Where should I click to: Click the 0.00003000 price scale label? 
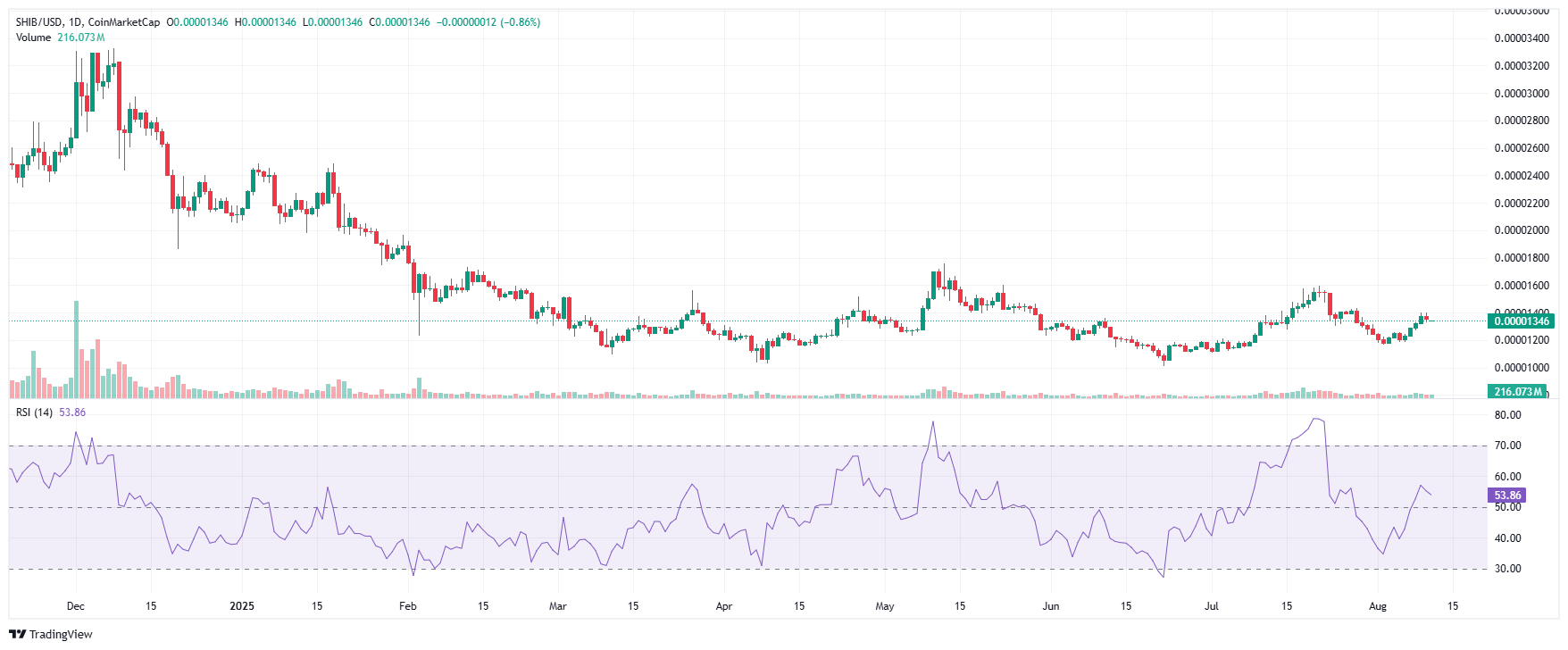coord(1522,94)
